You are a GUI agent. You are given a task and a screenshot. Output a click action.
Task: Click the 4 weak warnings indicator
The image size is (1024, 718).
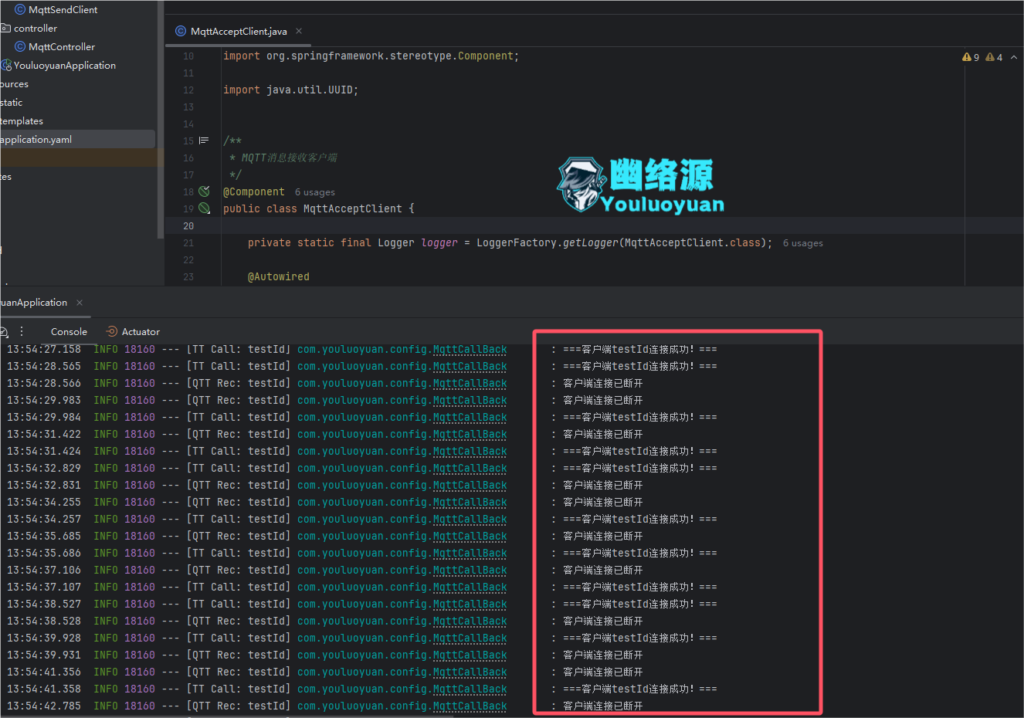[993, 57]
